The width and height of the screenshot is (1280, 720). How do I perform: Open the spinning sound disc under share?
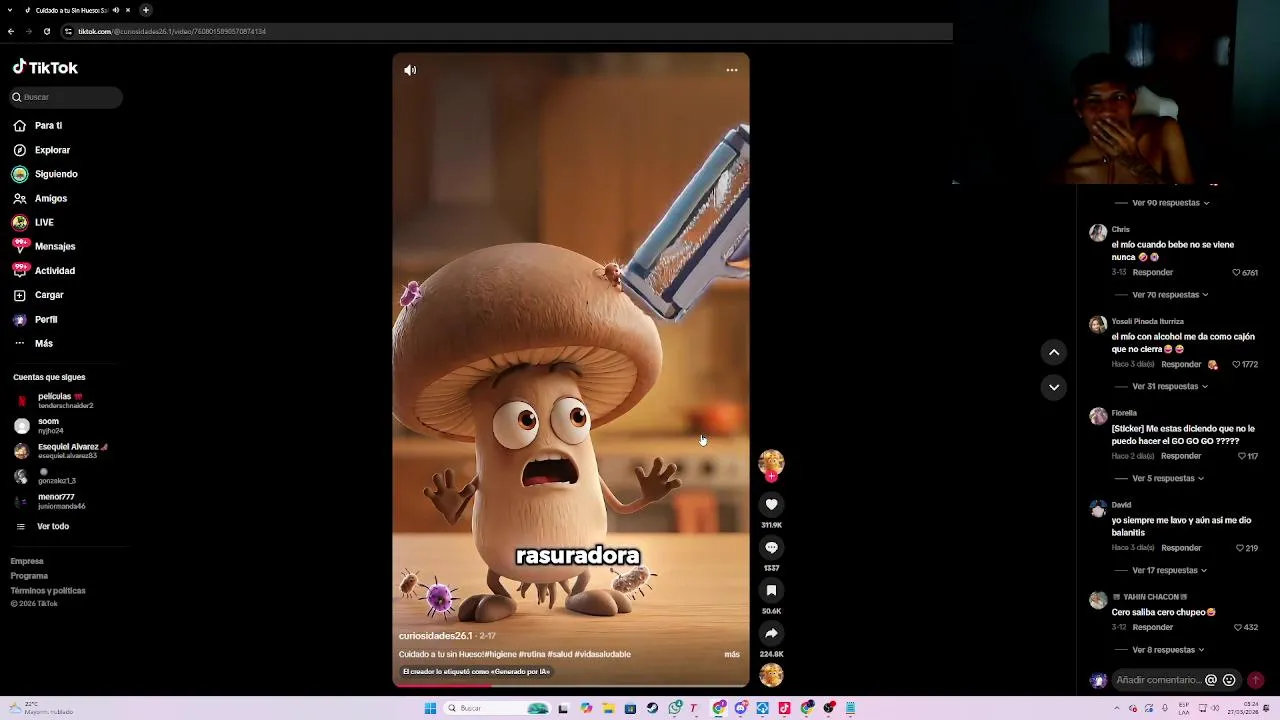click(x=771, y=675)
